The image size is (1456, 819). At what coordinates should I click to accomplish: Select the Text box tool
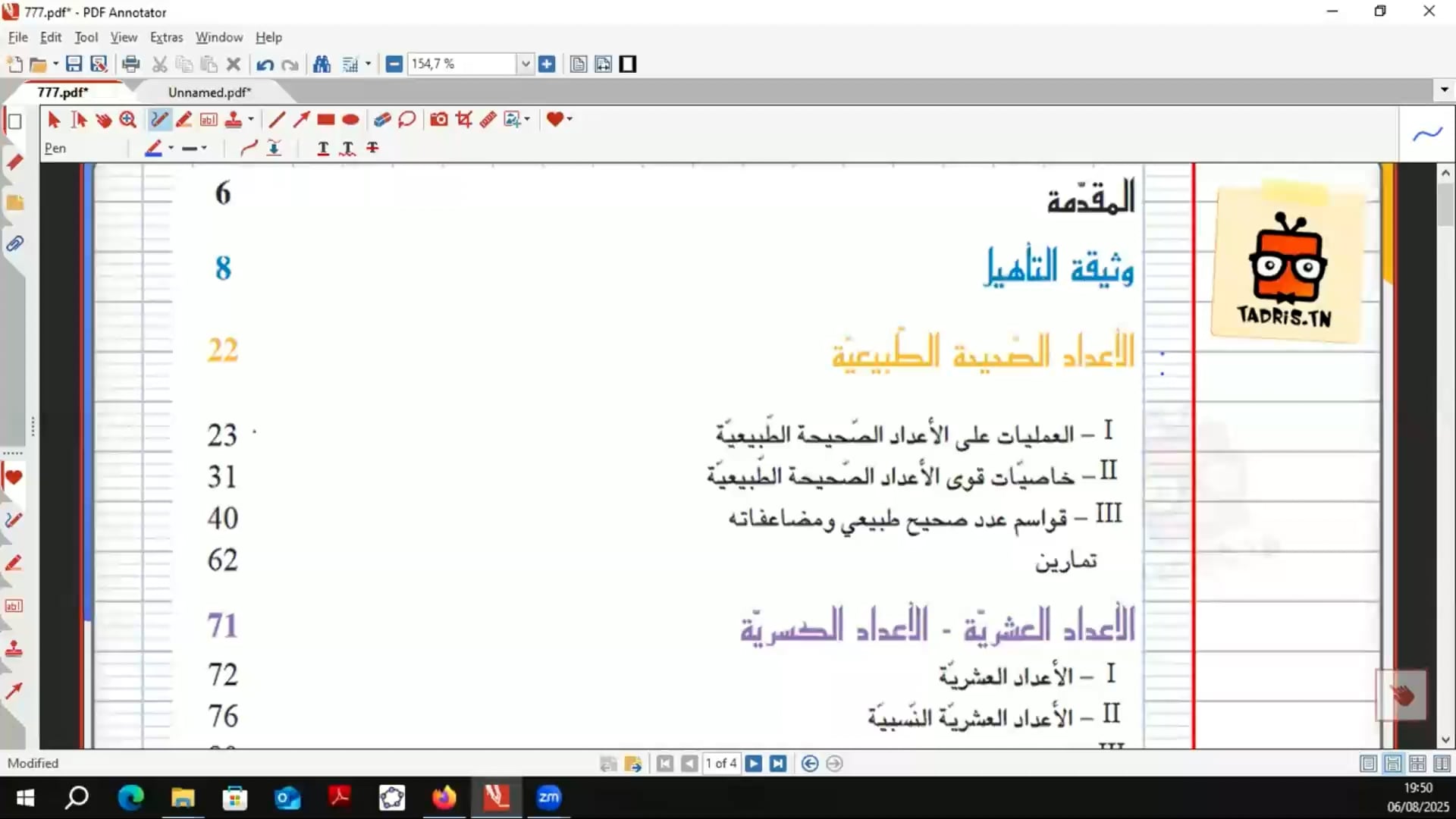click(x=209, y=120)
